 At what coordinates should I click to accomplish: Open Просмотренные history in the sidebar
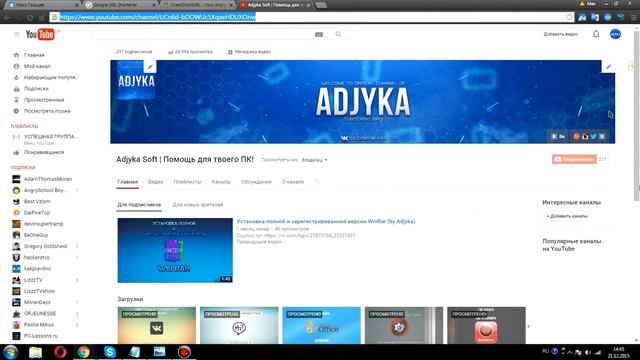(44, 100)
